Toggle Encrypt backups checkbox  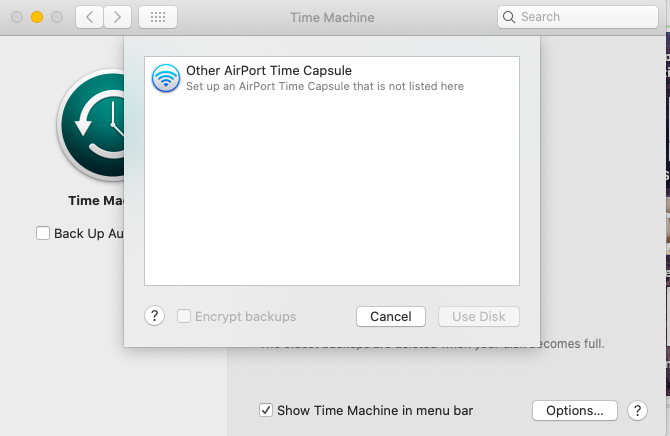pyautogui.click(x=184, y=316)
